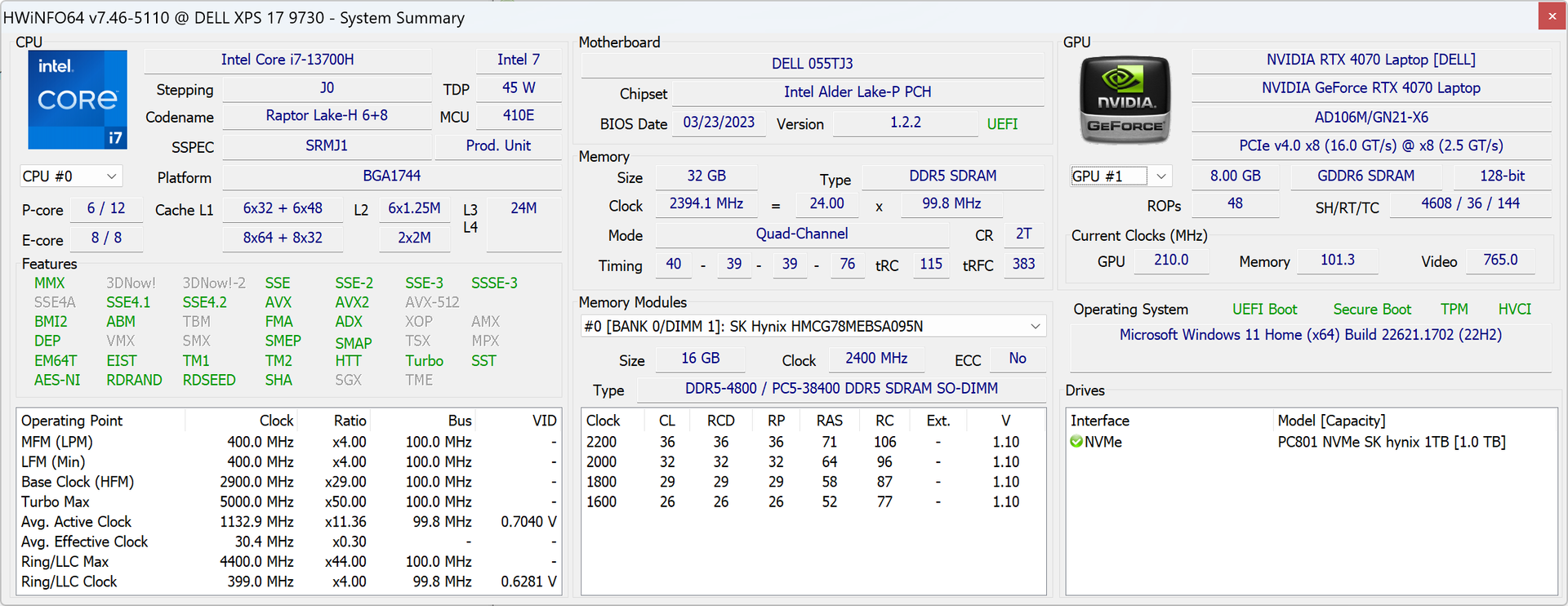1568x606 pixels.
Task: Click the Intel Core i7-13700H name field
Action: tap(287, 60)
